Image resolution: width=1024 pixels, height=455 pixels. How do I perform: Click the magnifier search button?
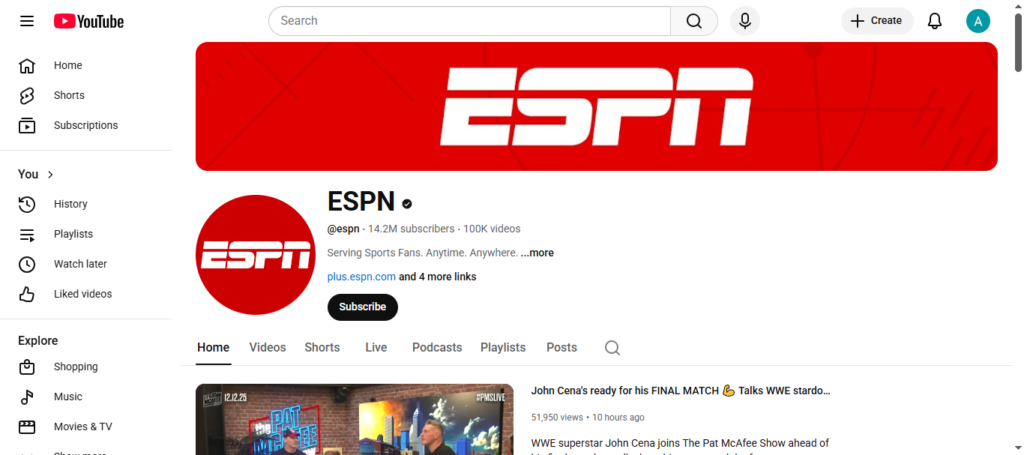click(694, 21)
